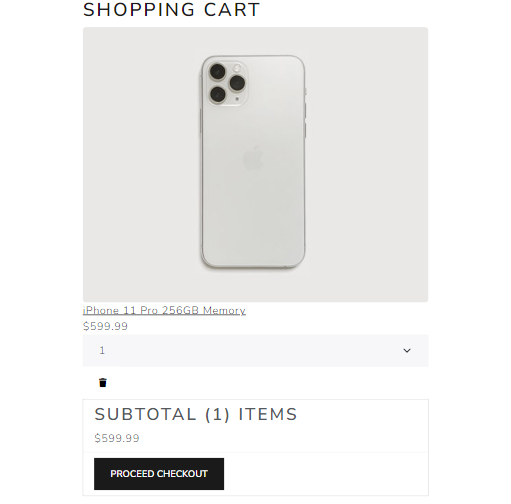Click the side volume buttons on the iPhone image
The image size is (511, 504).
[305, 120]
